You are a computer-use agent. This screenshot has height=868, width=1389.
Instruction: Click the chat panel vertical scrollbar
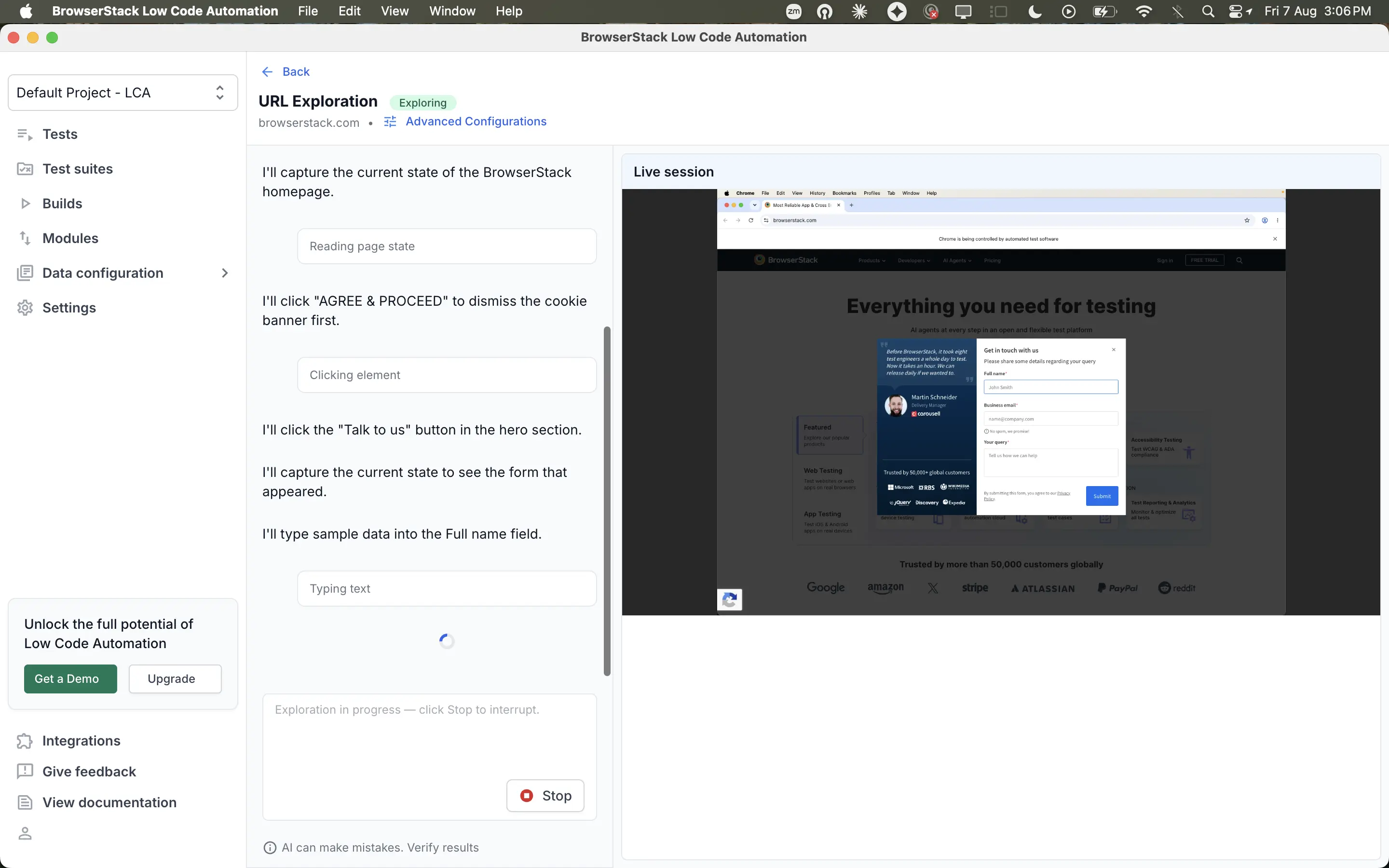click(607, 501)
